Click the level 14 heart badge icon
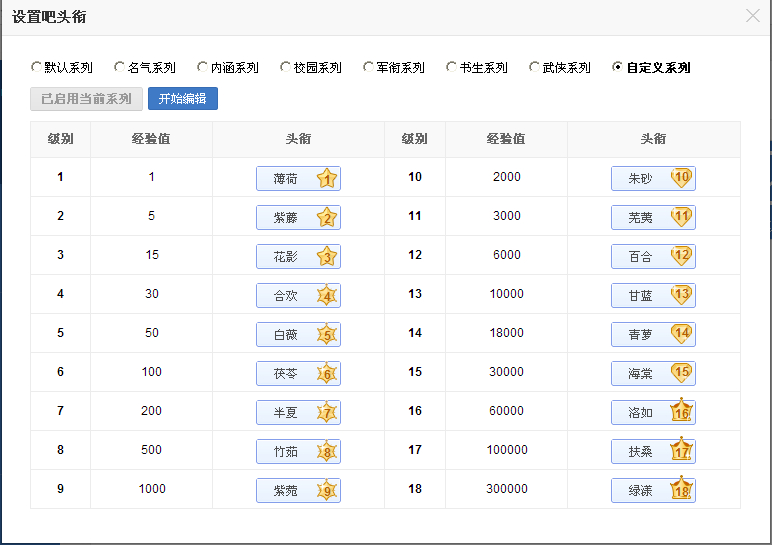This screenshot has width=772, height=545. click(681, 333)
